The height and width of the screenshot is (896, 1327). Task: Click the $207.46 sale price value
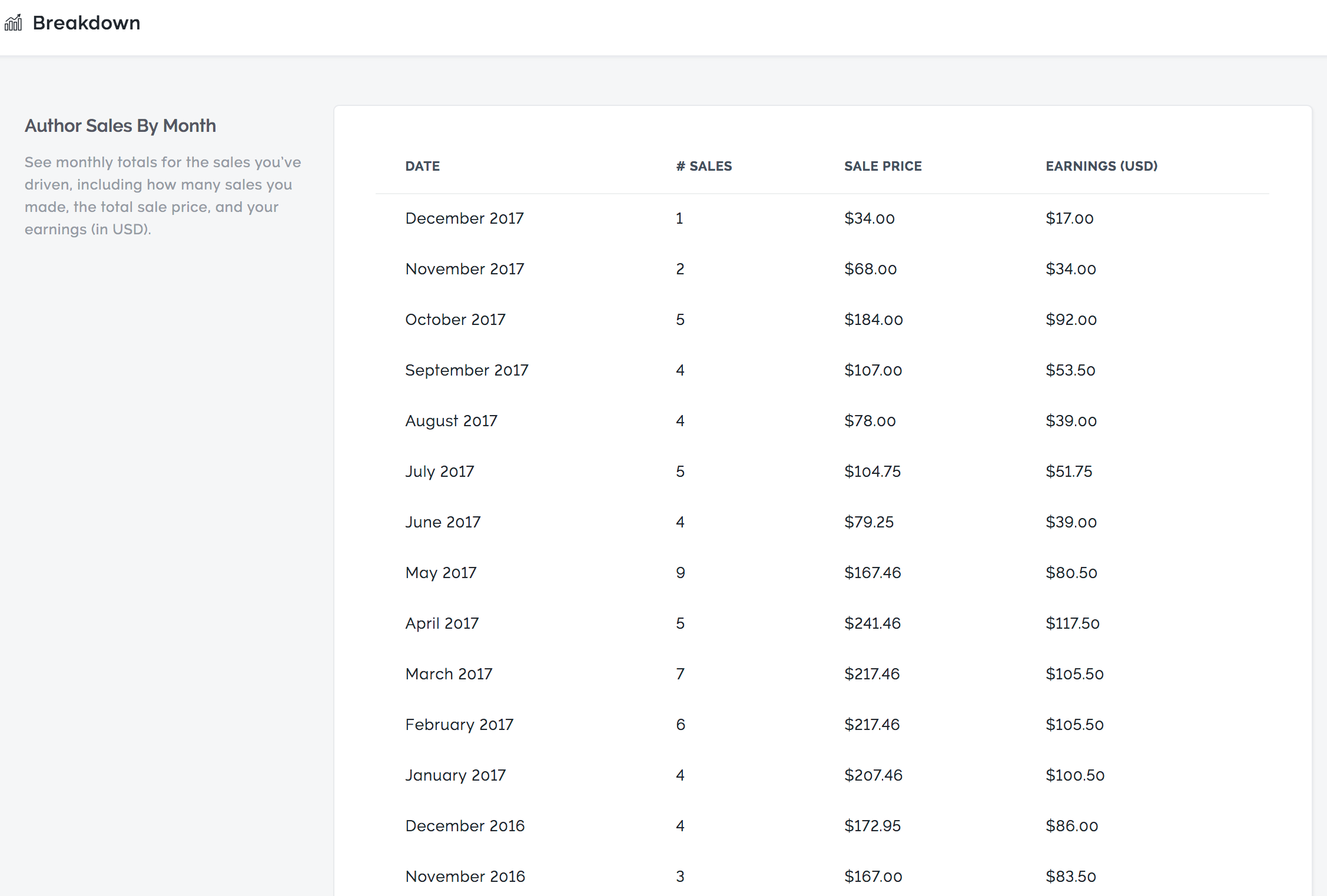tap(873, 775)
